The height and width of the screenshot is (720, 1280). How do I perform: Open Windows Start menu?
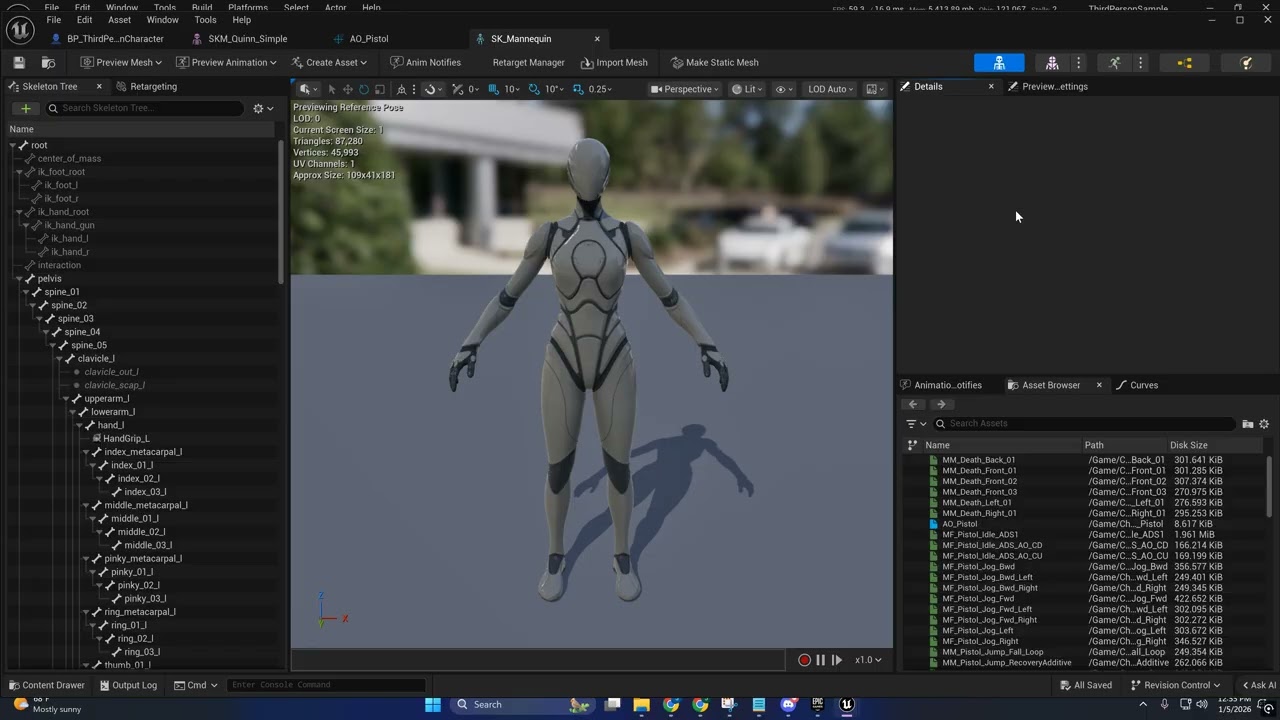(433, 704)
